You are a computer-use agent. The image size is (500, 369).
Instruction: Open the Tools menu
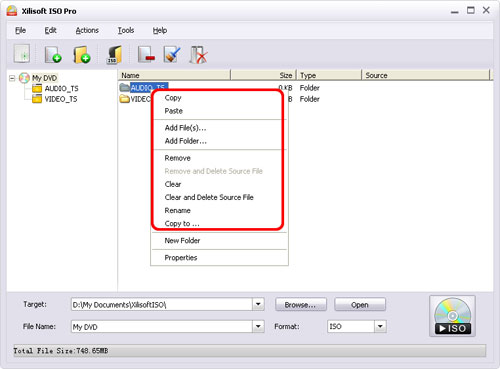coord(126,30)
